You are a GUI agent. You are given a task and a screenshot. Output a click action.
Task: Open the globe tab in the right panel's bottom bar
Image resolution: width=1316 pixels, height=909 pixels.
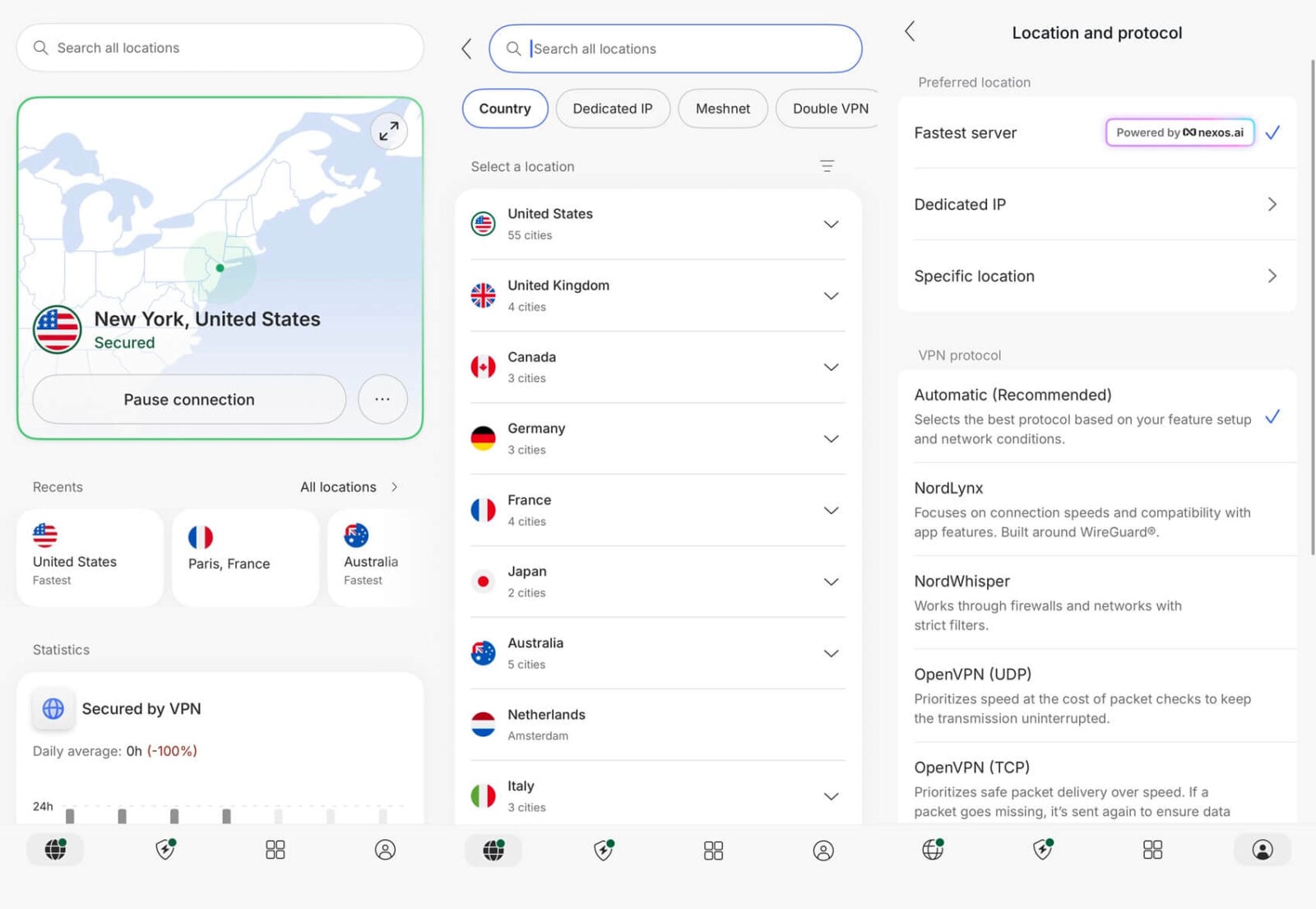point(933,849)
